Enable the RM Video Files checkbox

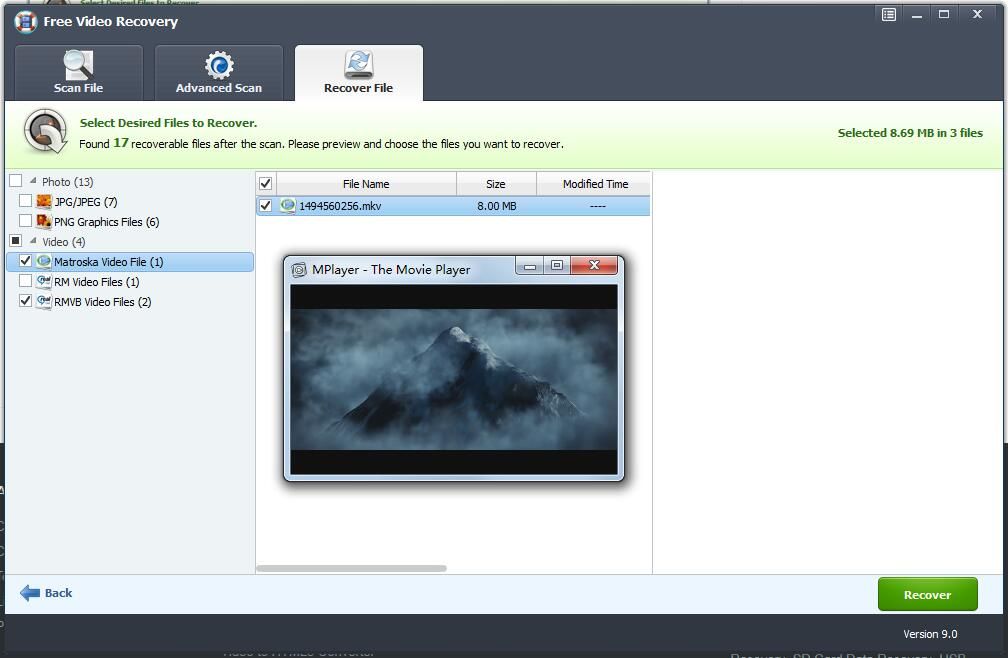tap(25, 281)
